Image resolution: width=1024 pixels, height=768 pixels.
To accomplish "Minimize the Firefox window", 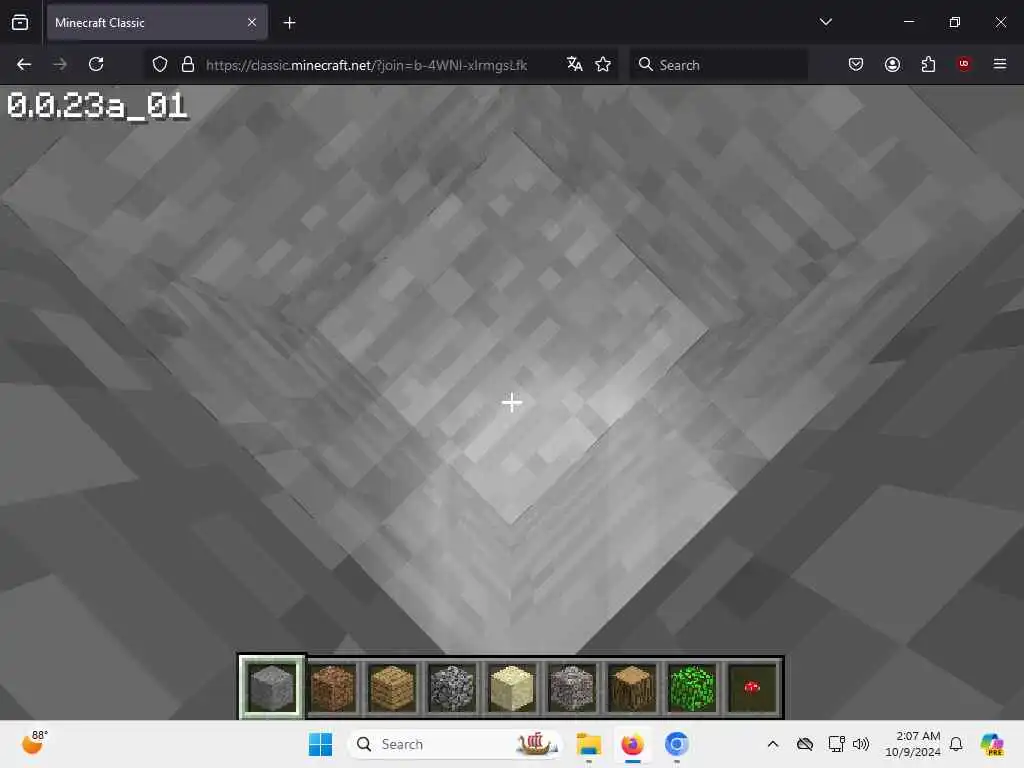I will click(908, 22).
